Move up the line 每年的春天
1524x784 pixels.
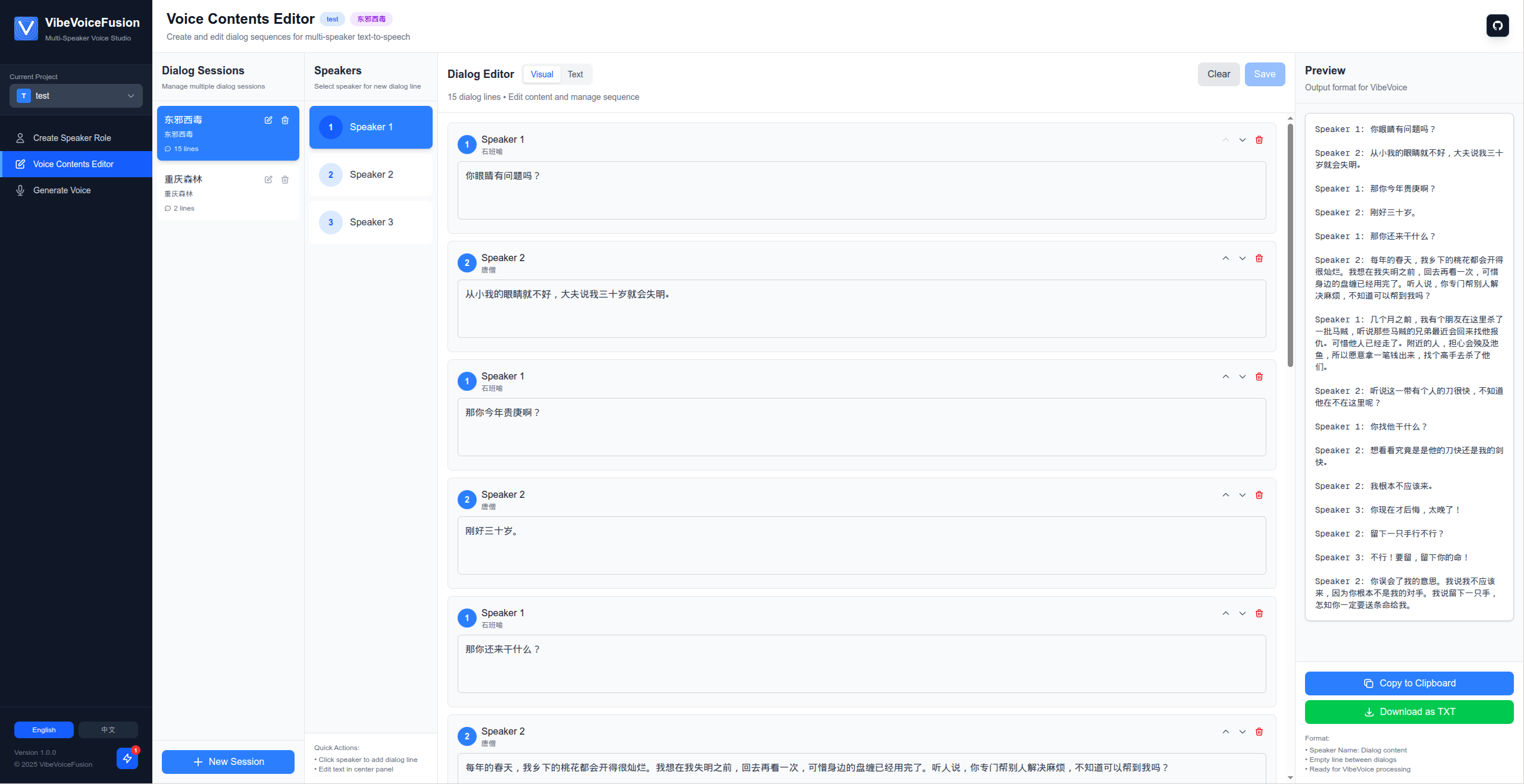(x=1226, y=732)
